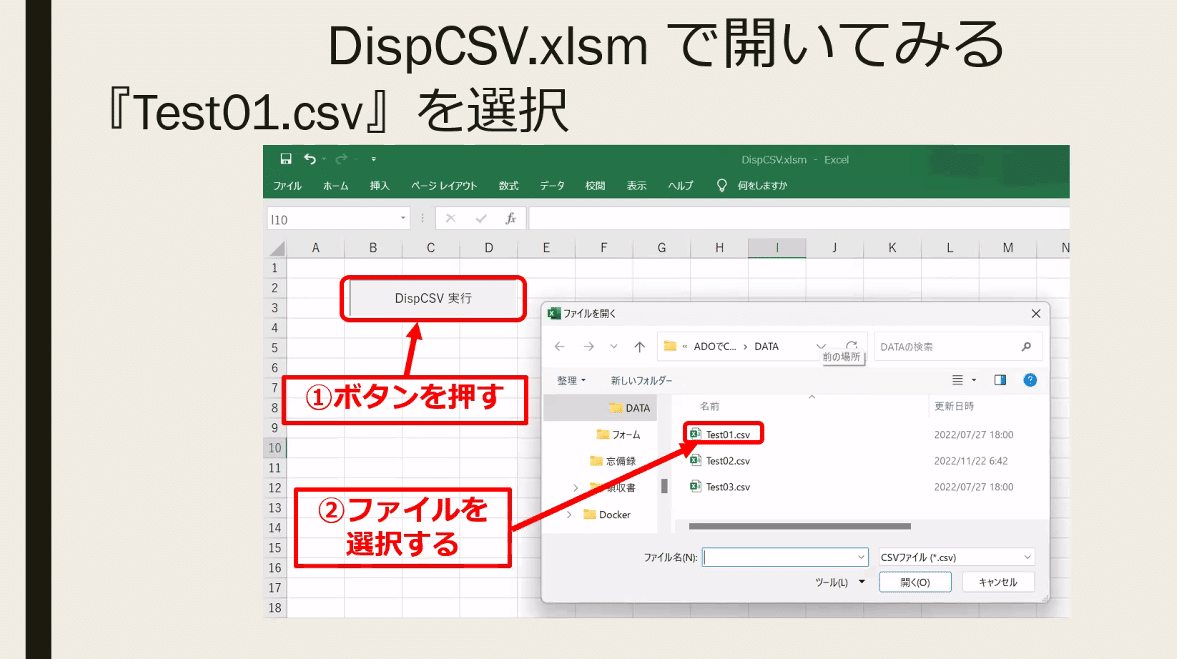Click the Insert Function fx icon
Screen dimensions: 1177x659
point(513,218)
